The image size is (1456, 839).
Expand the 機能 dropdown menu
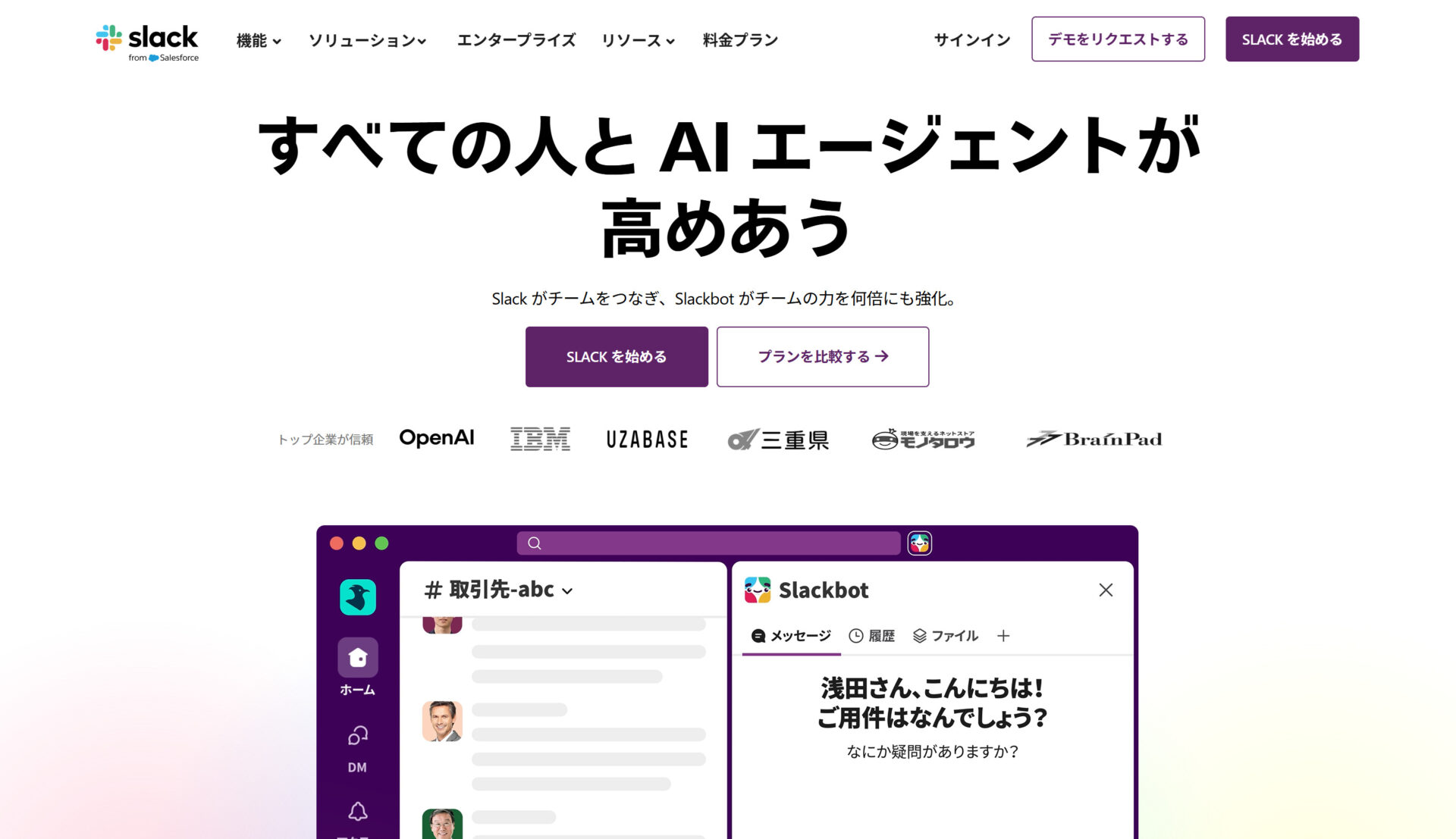coord(259,40)
